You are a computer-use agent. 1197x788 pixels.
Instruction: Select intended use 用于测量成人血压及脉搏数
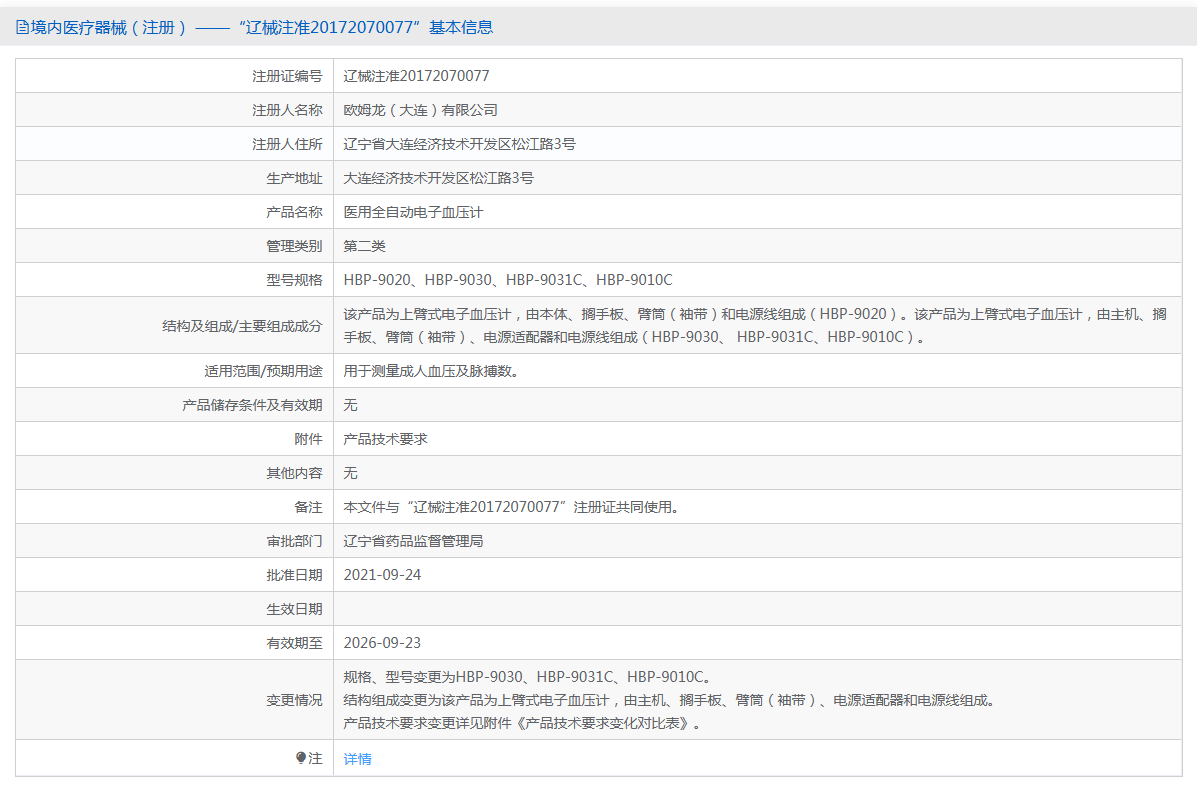pos(432,371)
